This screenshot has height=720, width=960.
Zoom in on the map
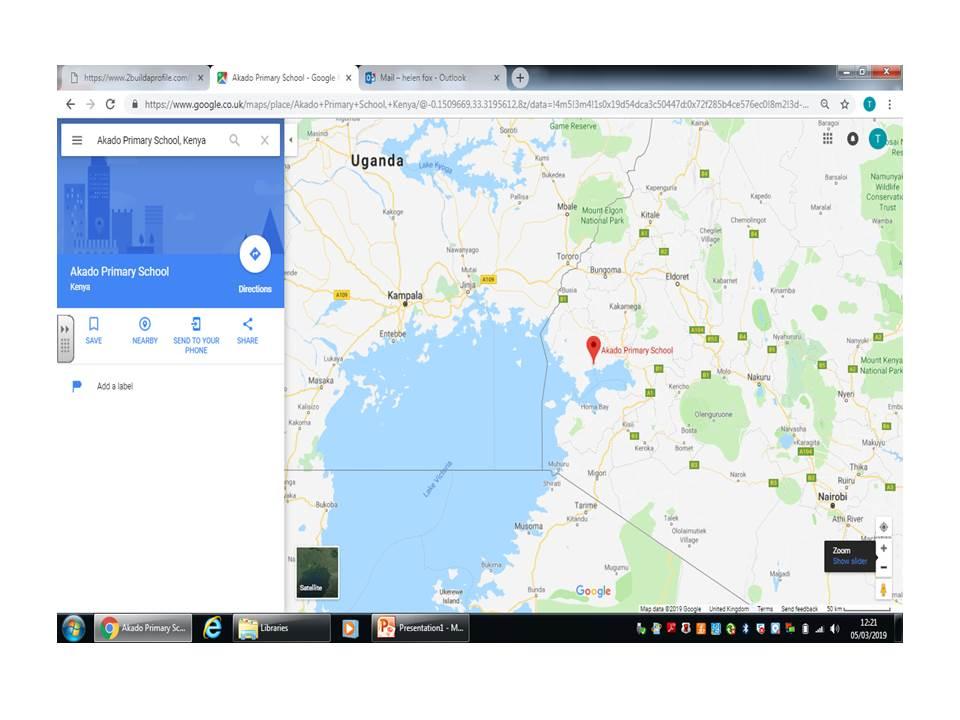883,548
